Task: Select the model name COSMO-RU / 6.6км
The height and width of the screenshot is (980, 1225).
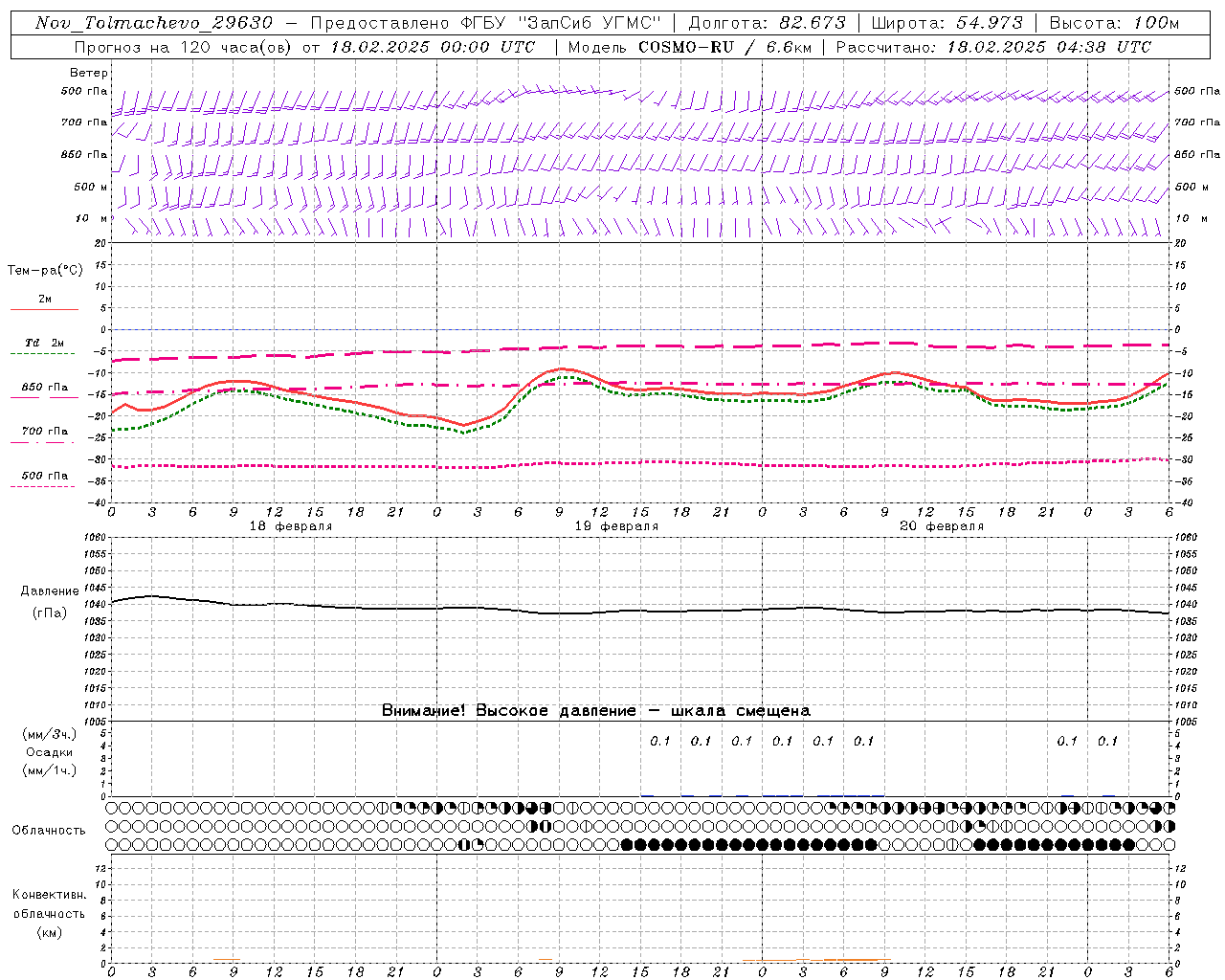Action: (x=724, y=47)
